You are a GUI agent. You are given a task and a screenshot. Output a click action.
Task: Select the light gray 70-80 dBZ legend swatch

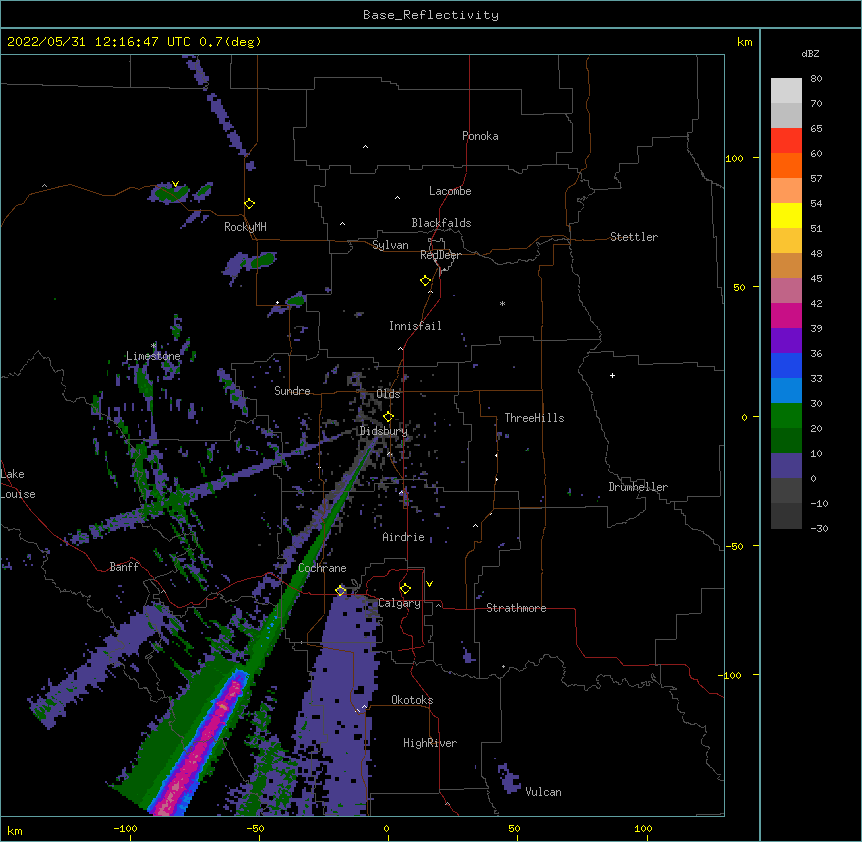coord(786,91)
